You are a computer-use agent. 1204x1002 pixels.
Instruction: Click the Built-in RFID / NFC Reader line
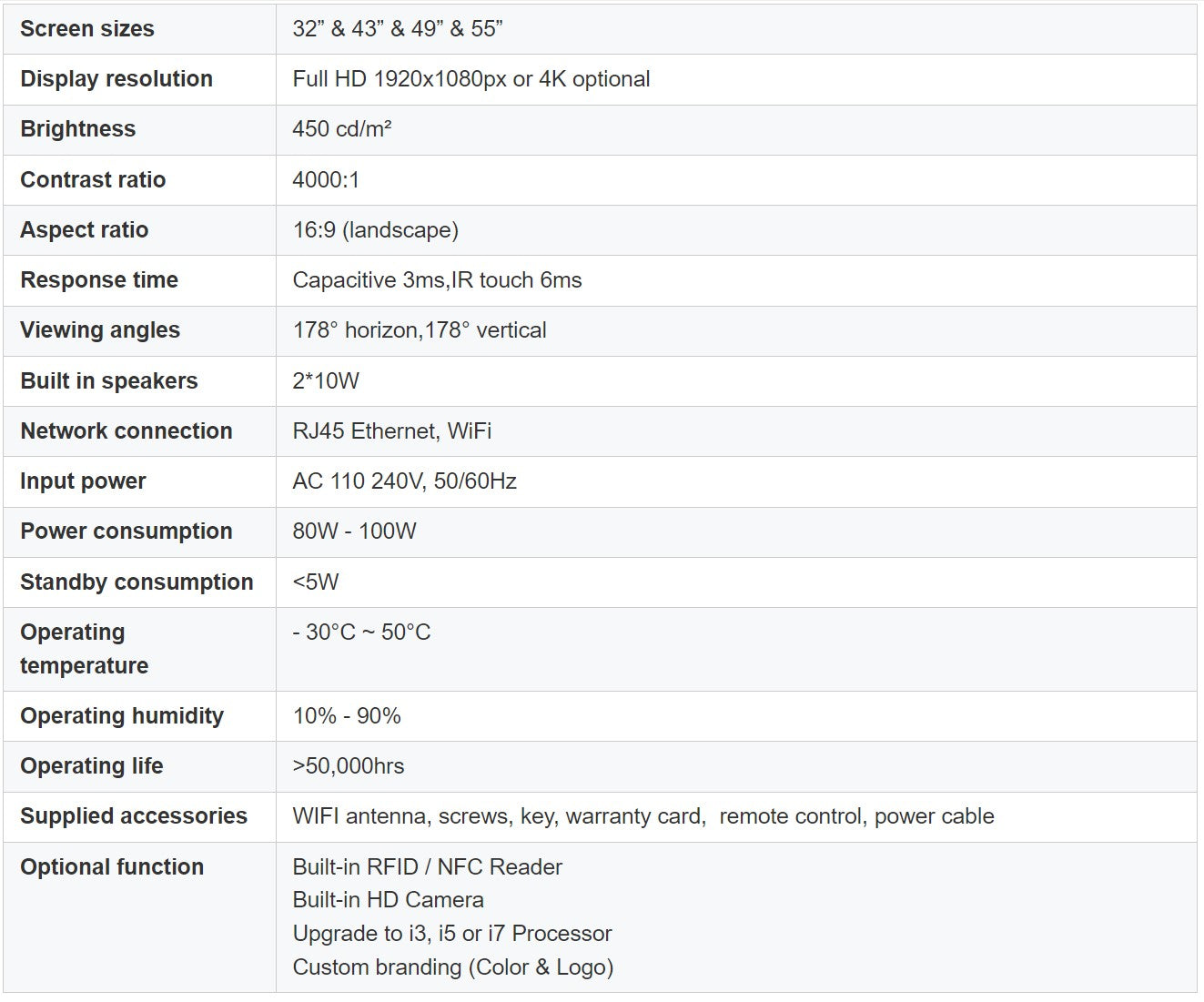click(428, 867)
